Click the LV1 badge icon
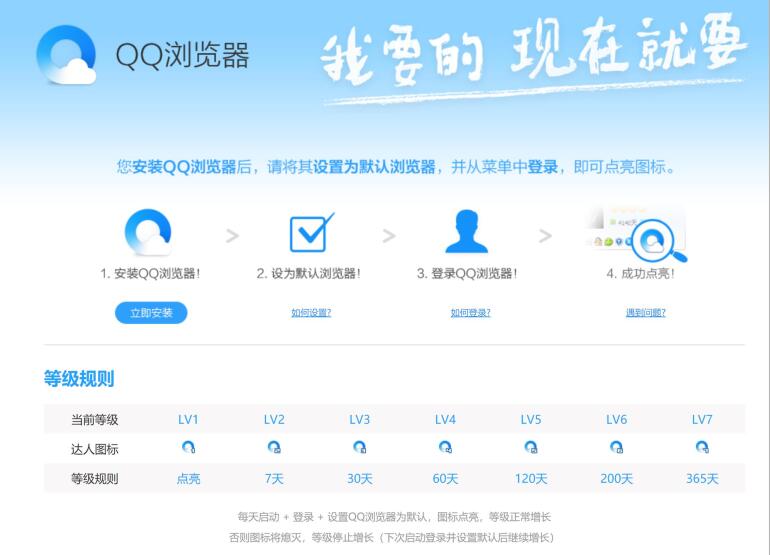 click(189, 447)
